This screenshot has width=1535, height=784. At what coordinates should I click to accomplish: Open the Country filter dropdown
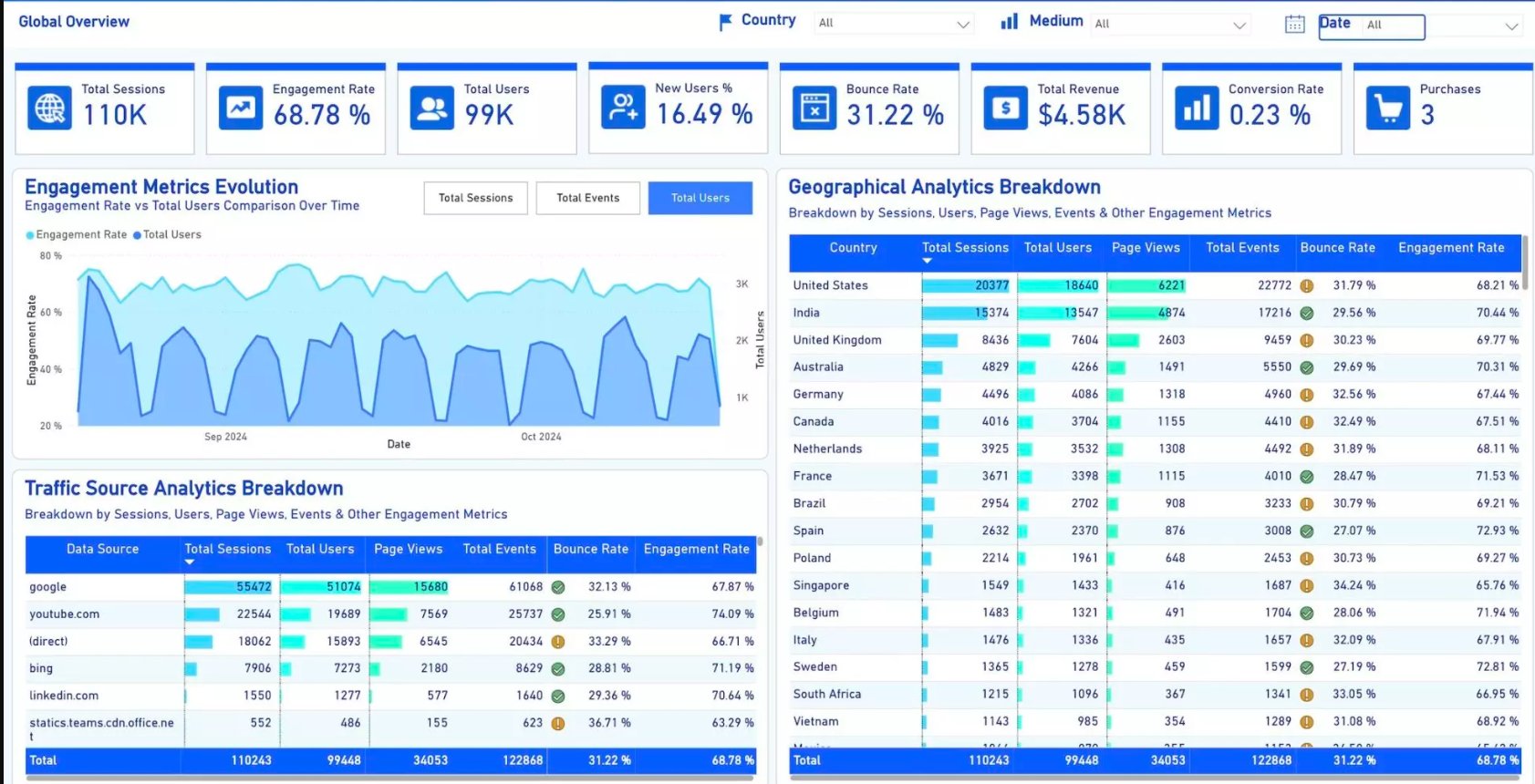click(962, 25)
